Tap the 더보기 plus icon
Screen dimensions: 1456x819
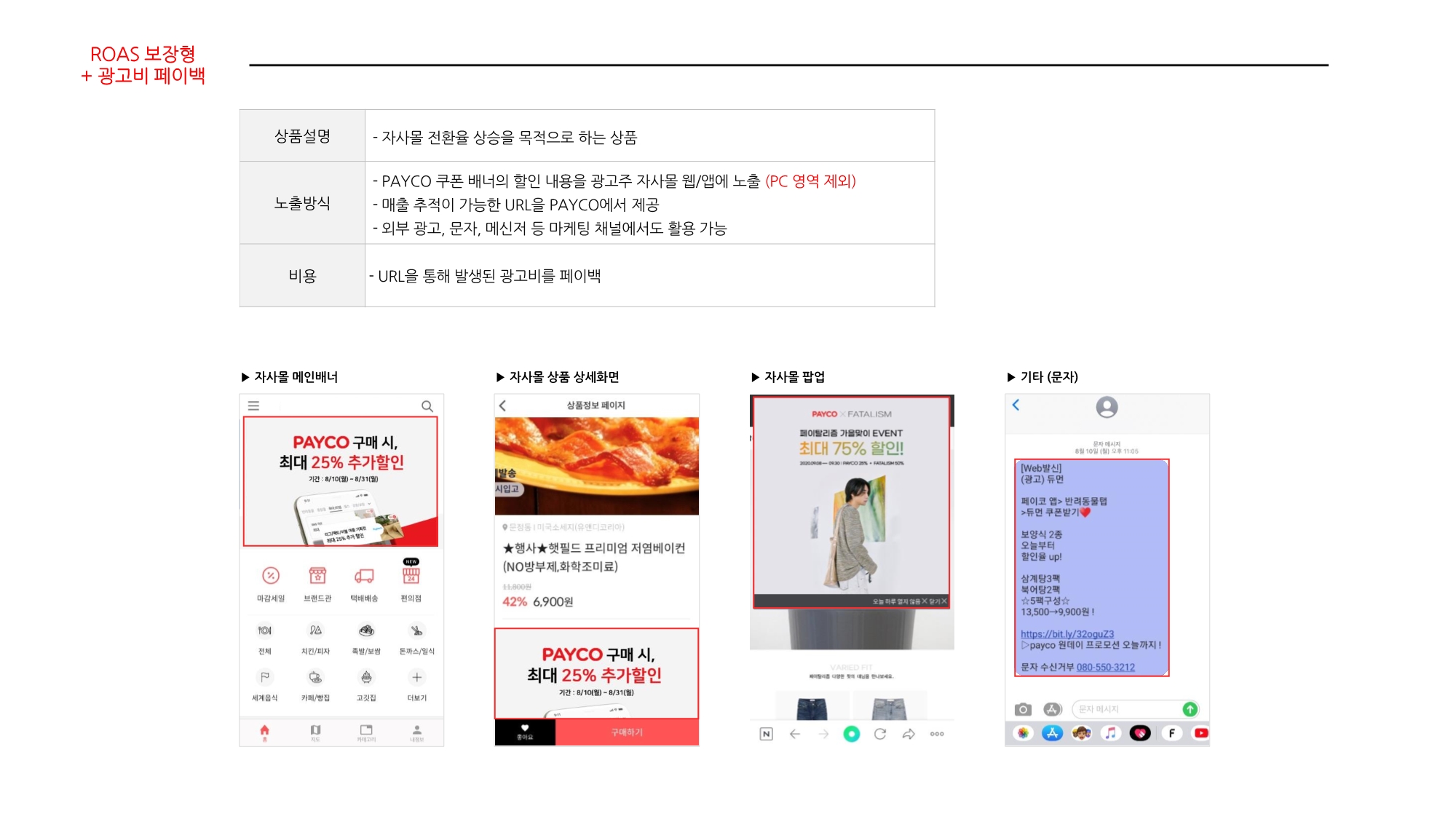click(x=416, y=678)
